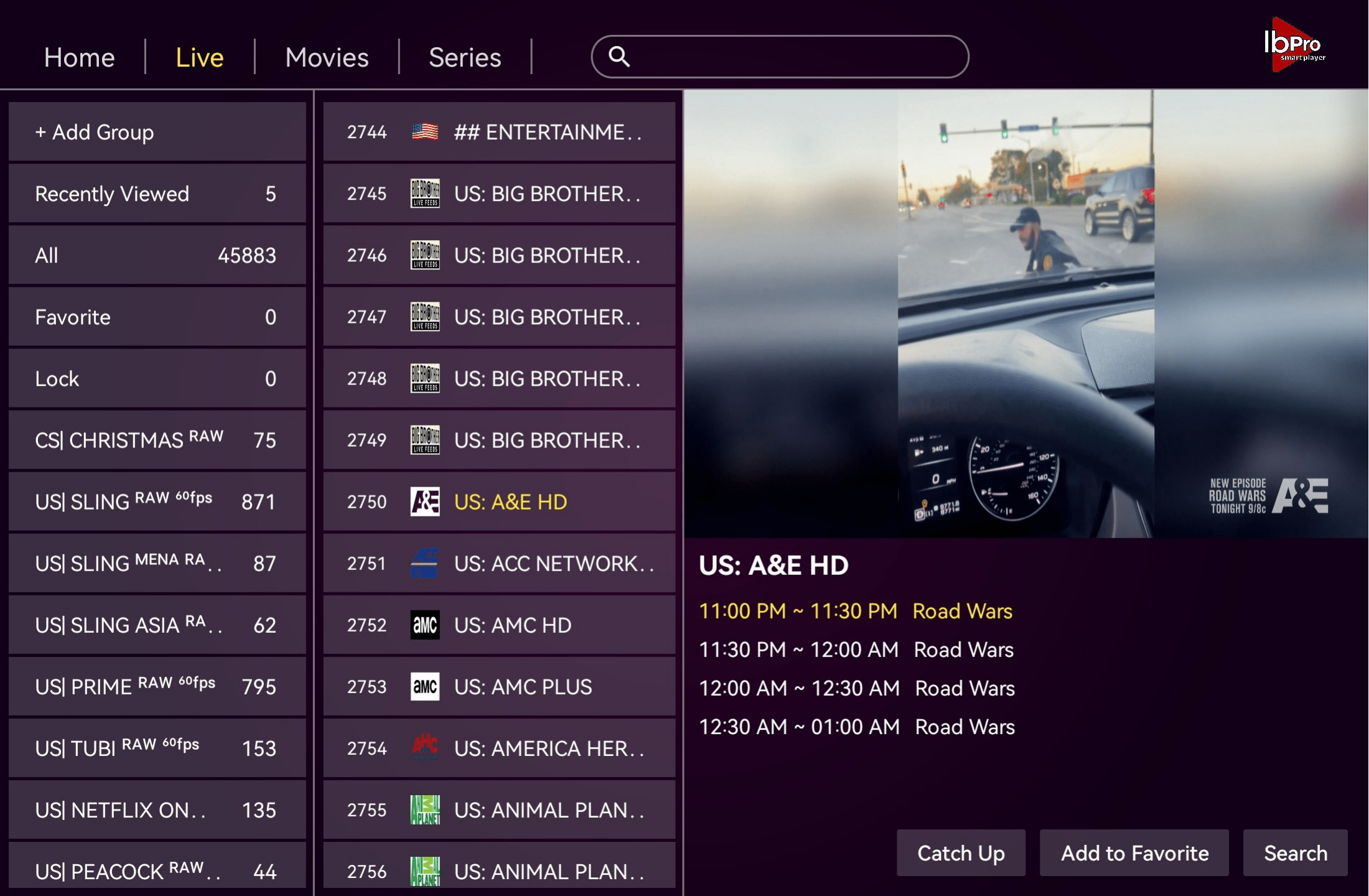Click the + Add Group button
This screenshot has width=1369, height=896.
point(157,132)
